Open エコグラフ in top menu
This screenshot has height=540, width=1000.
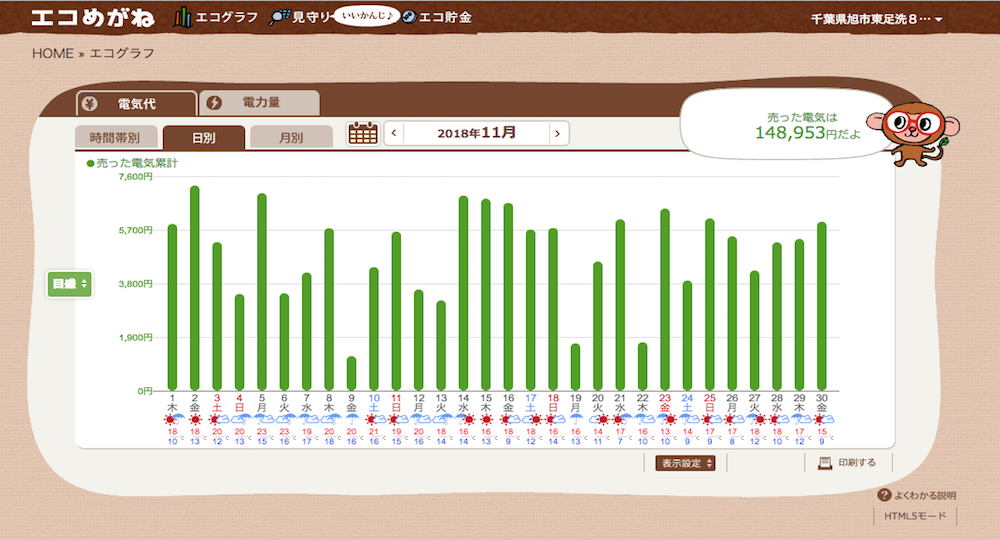(x=226, y=17)
